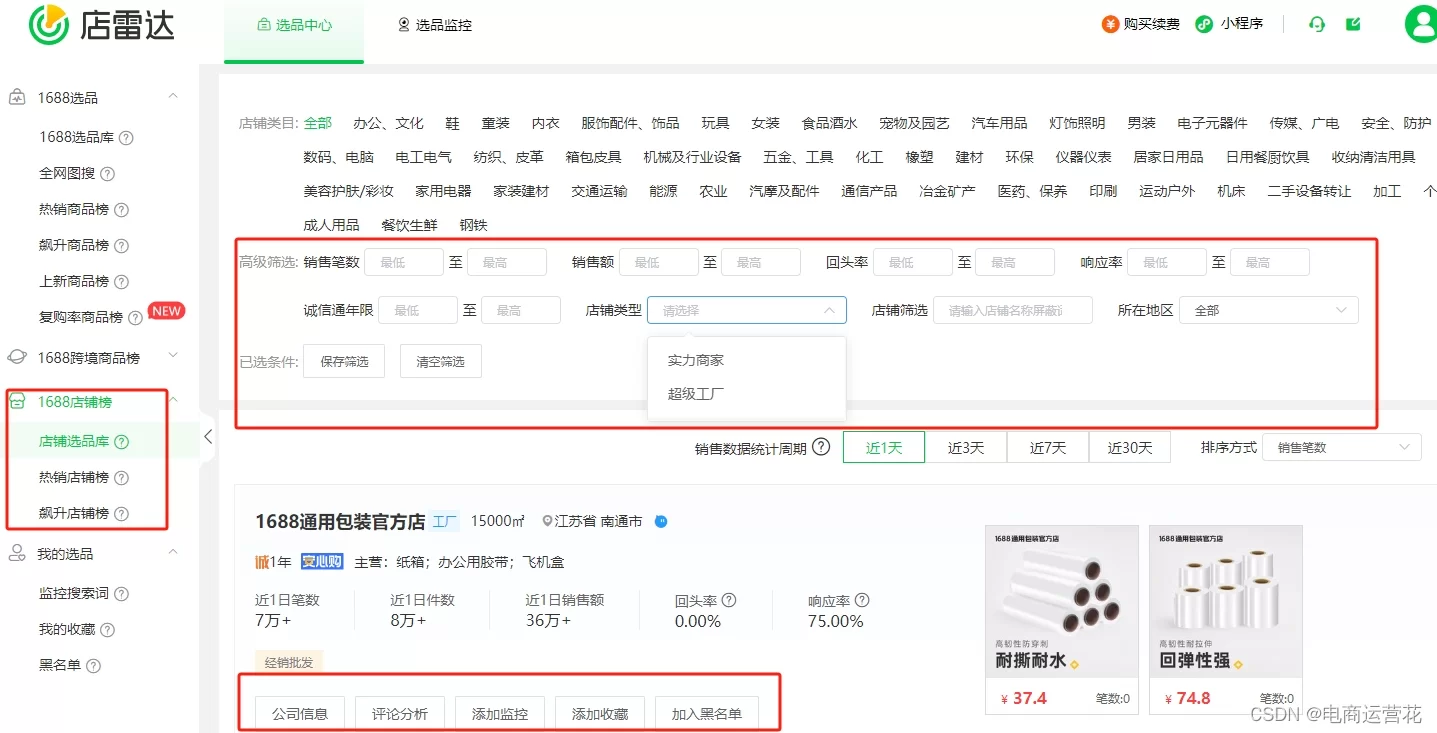Viewport: 1437px width, 733px height.
Task: Open the user avatar at top right
Action: (x=1420, y=24)
